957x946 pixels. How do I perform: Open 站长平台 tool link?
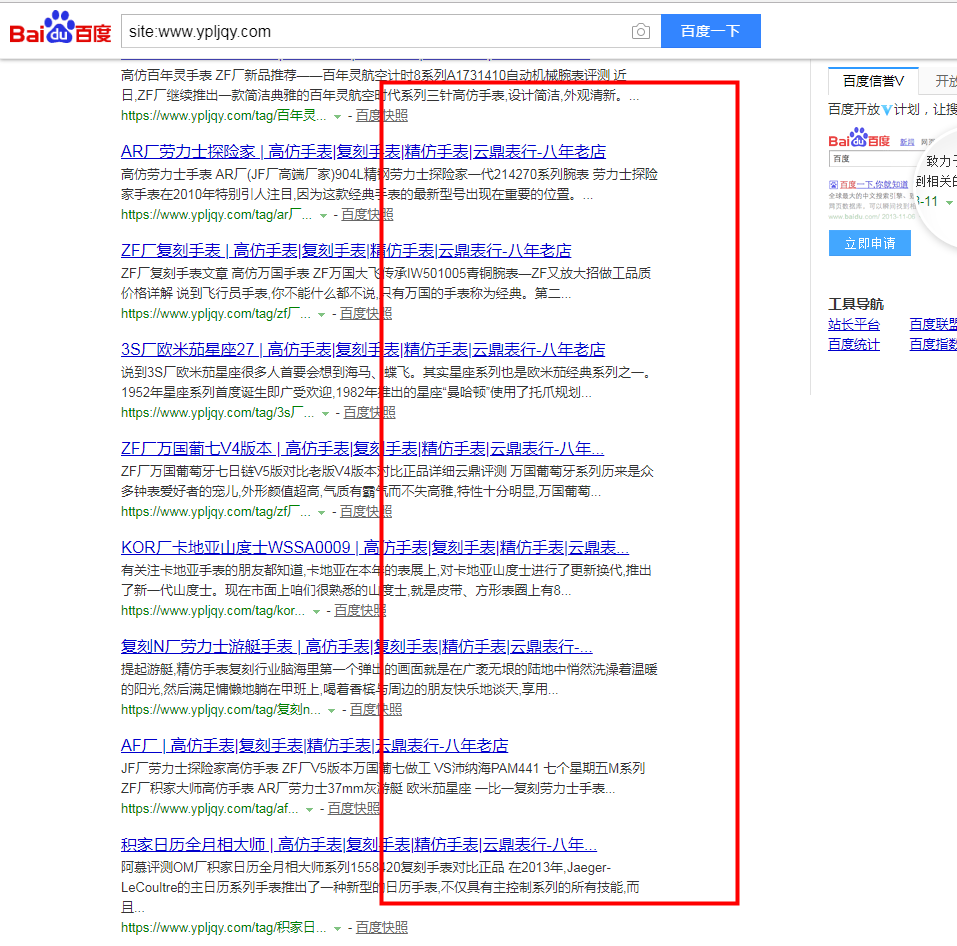(854, 324)
